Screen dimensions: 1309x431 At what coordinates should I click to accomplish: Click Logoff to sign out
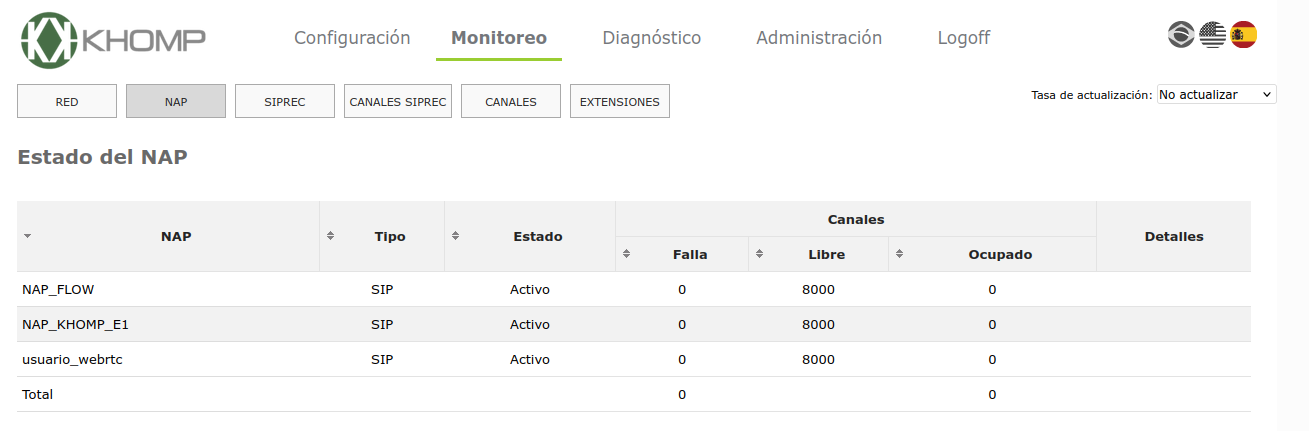pyautogui.click(x=963, y=38)
